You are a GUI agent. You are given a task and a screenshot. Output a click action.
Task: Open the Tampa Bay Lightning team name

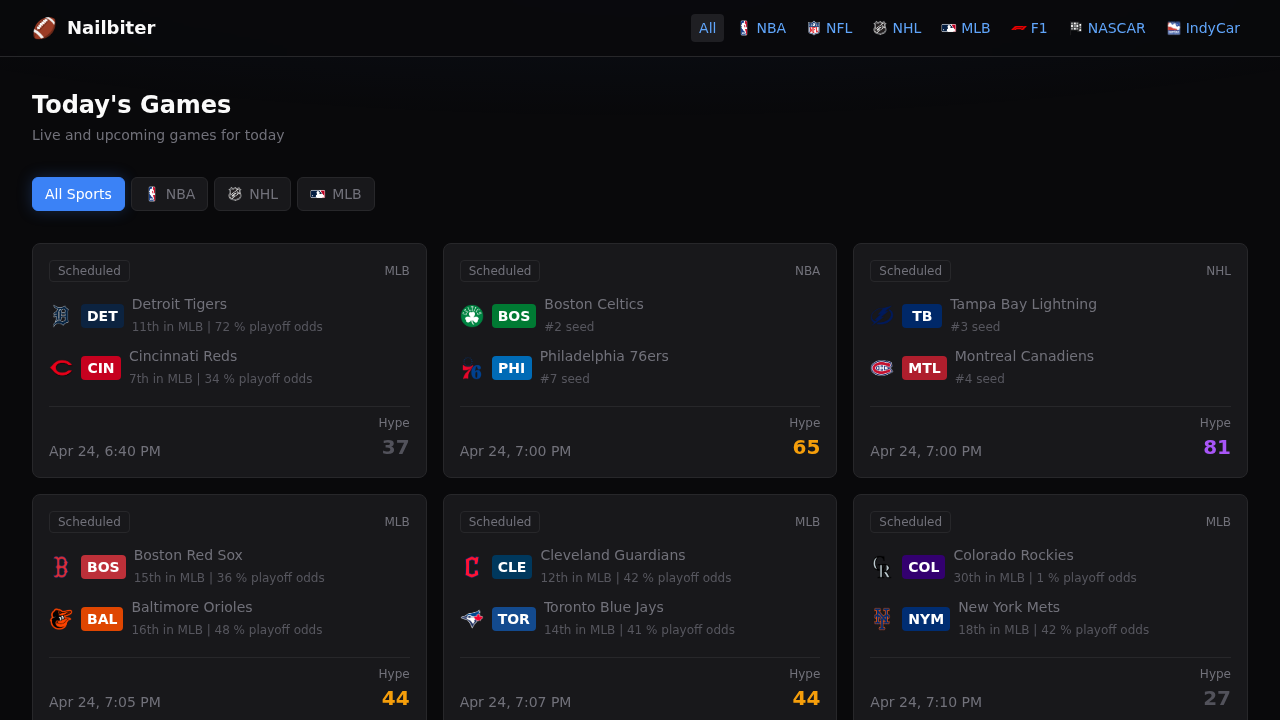tap(1023, 304)
